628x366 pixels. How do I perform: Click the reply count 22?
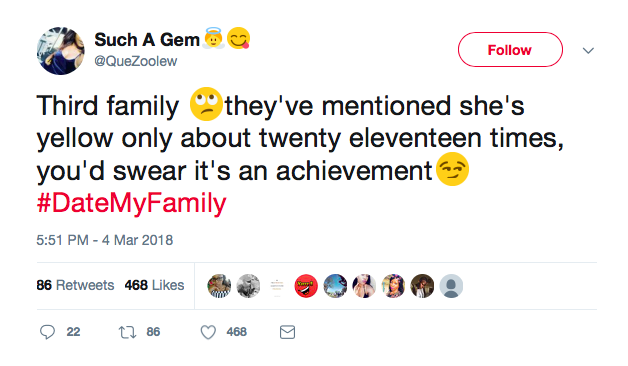tap(73, 332)
